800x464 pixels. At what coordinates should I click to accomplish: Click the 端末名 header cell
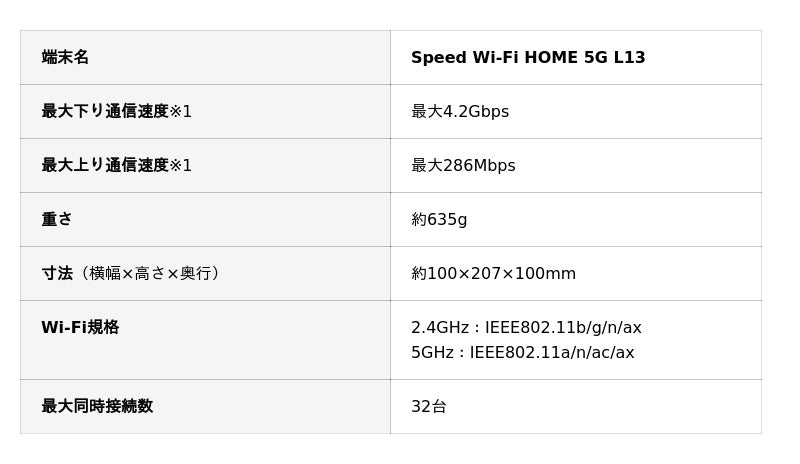65,58
